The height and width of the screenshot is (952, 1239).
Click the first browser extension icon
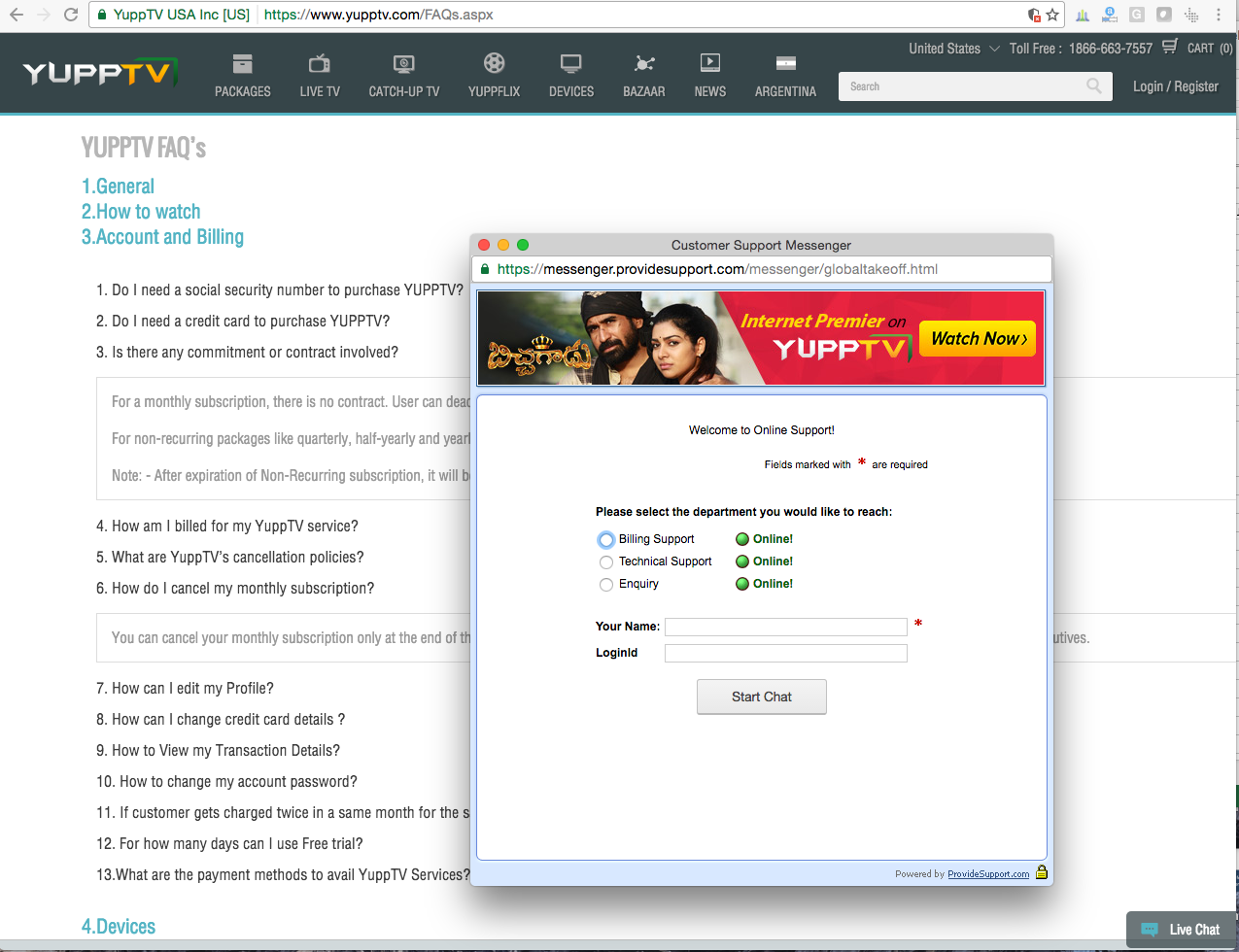pyautogui.click(x=1083, y=15)
